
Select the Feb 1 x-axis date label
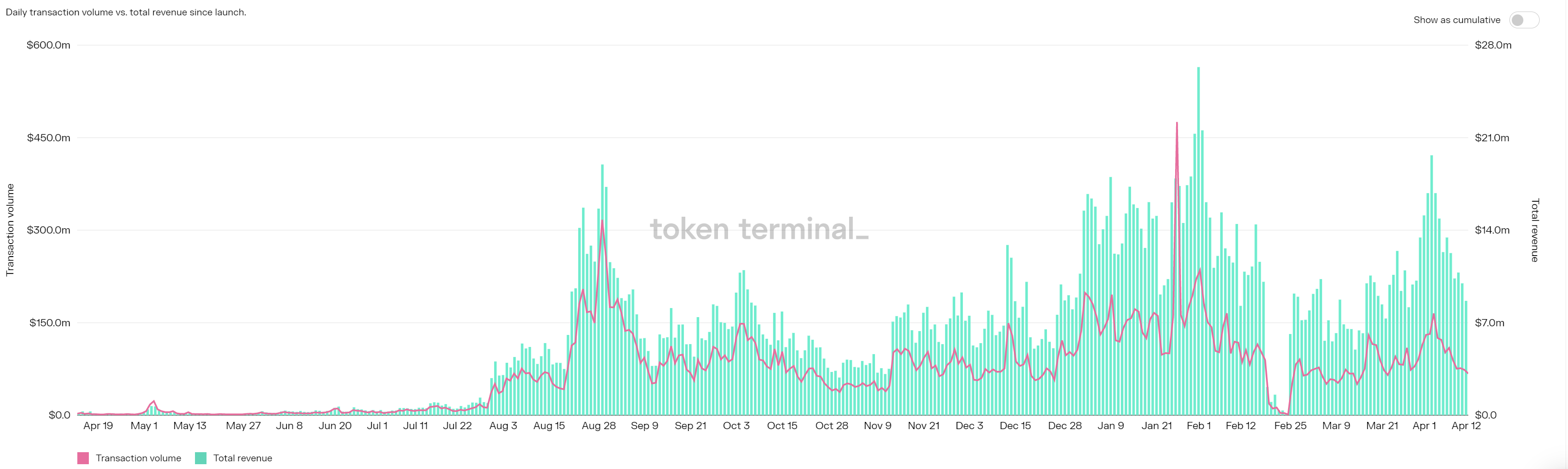[x=1199, y=426]
